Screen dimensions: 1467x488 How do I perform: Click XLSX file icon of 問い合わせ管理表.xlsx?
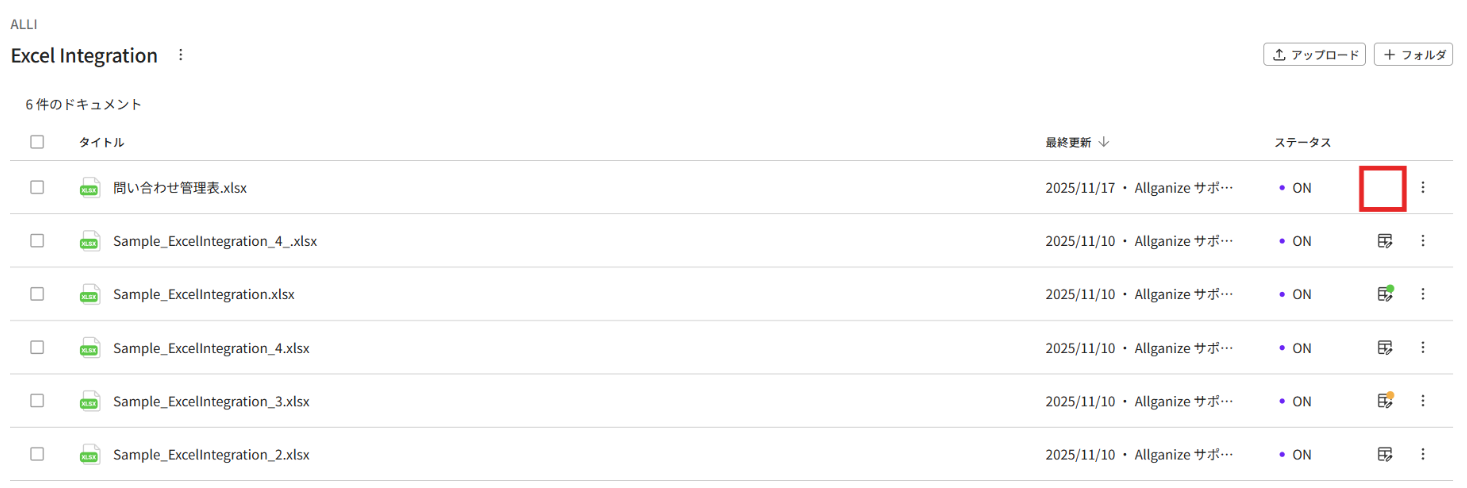pos(89,188)
